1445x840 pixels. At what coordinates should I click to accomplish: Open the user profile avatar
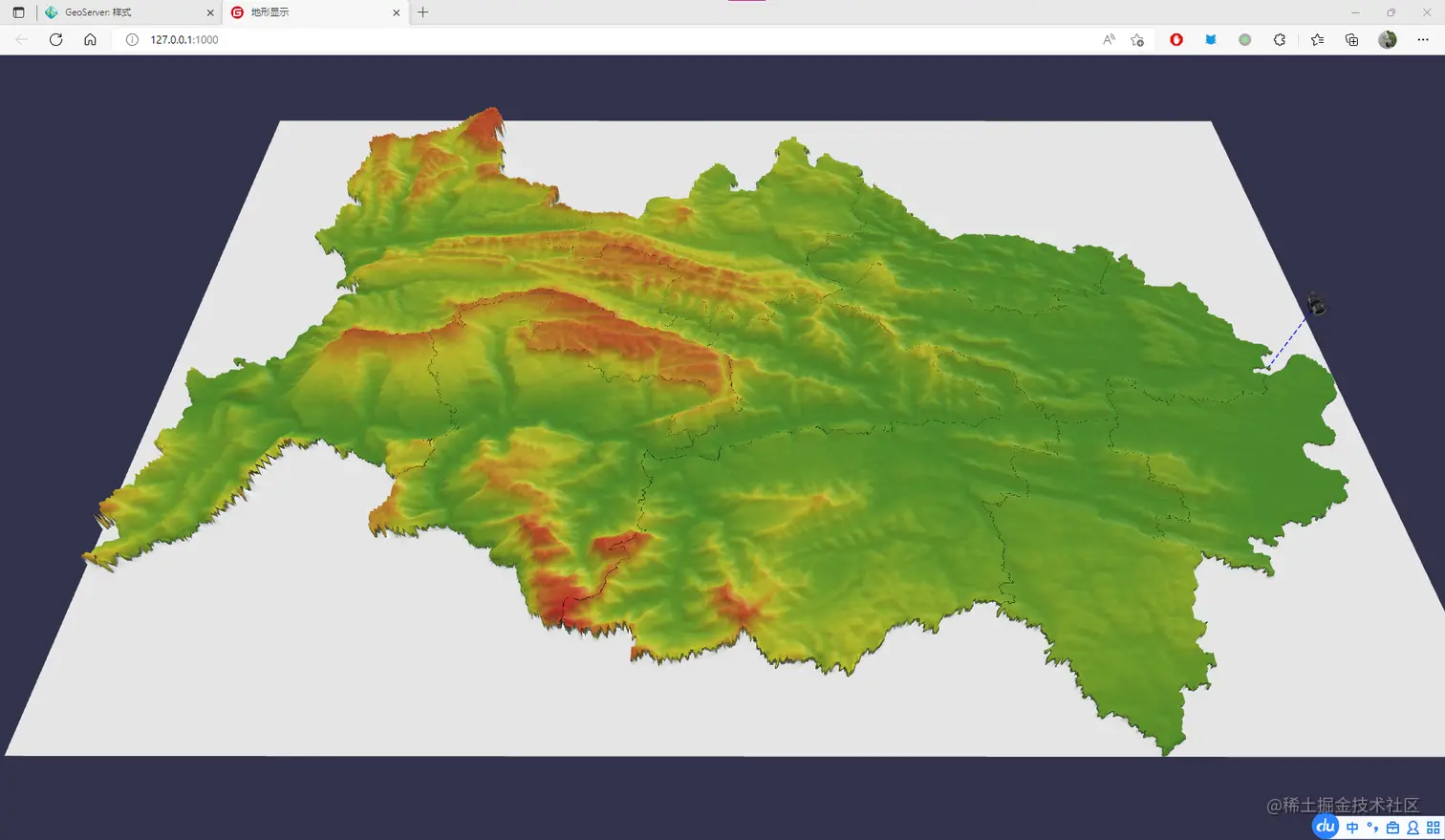tap(1388, 39)
